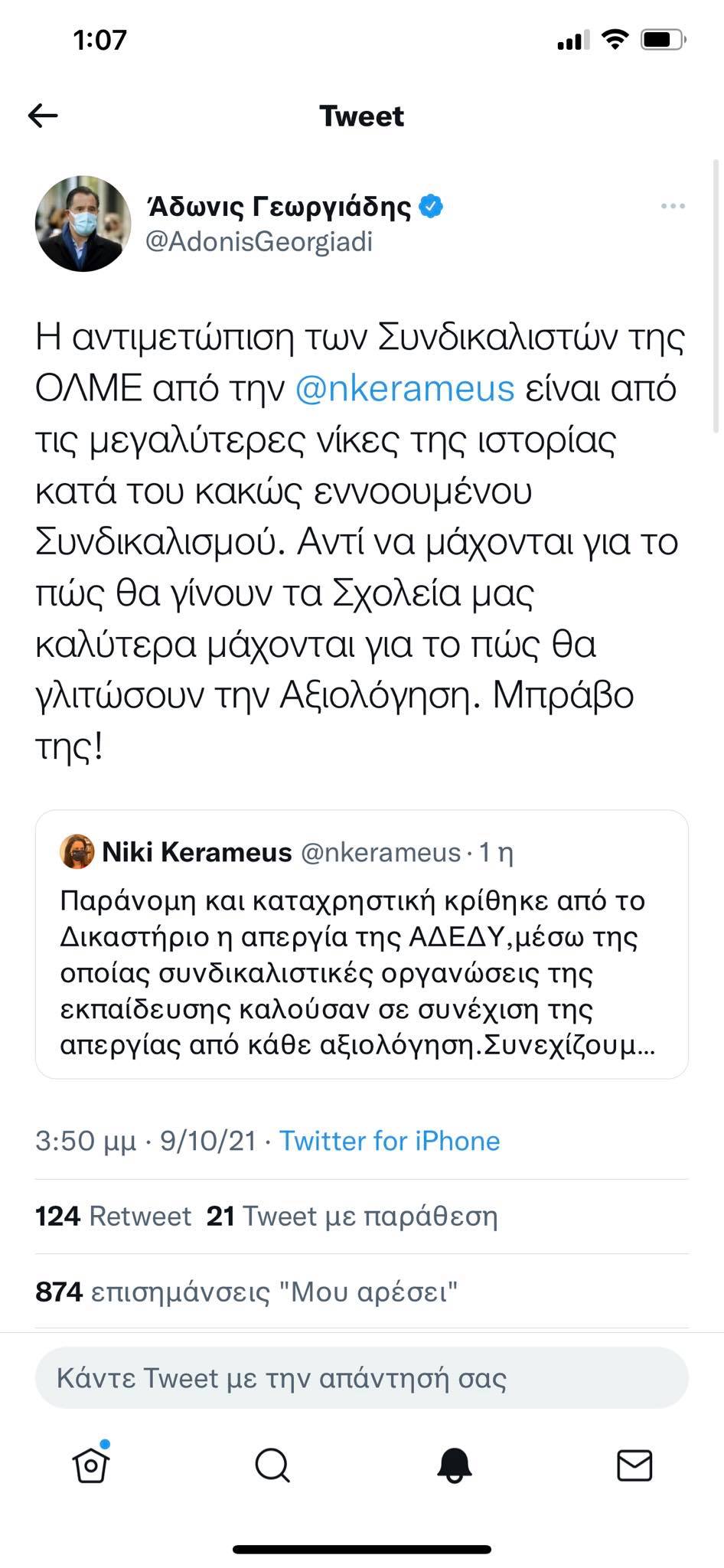Tap the back arrow to exit the tweet

pos(44,115)
